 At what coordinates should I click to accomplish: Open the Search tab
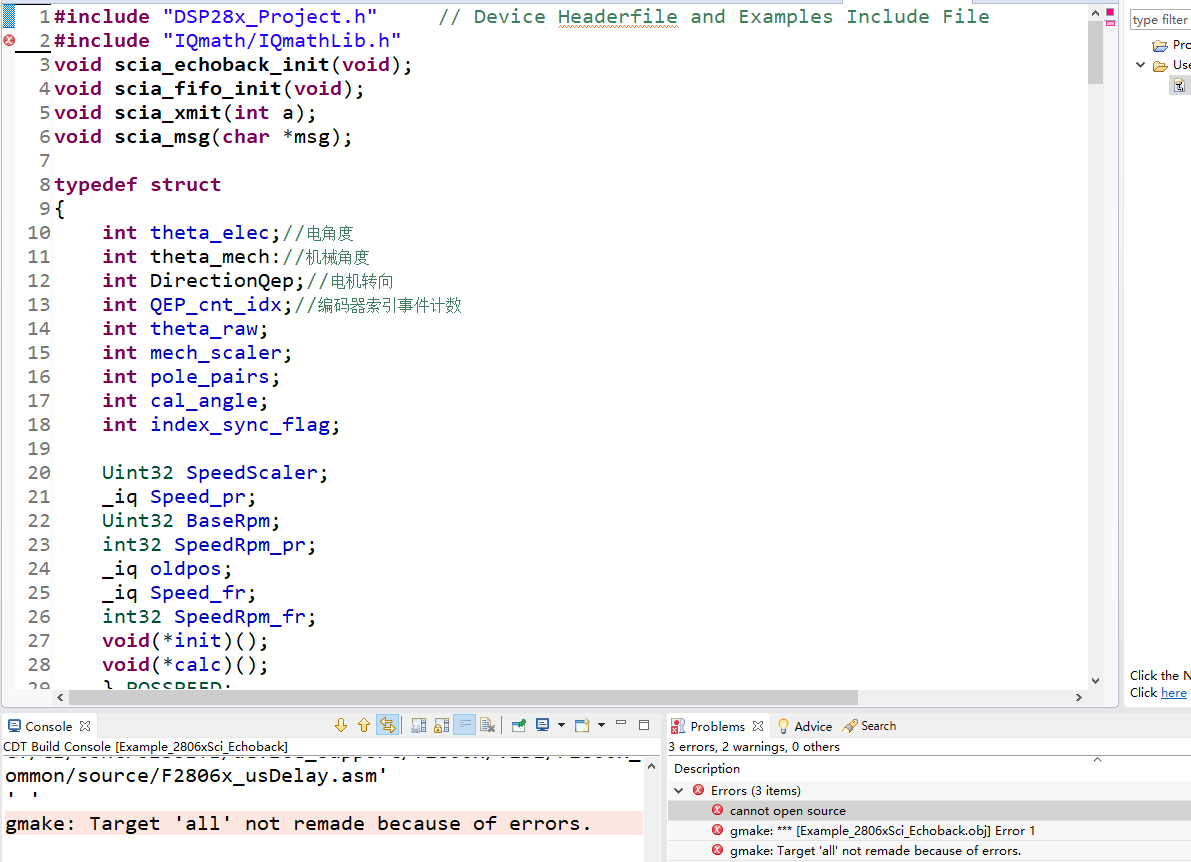870,726
